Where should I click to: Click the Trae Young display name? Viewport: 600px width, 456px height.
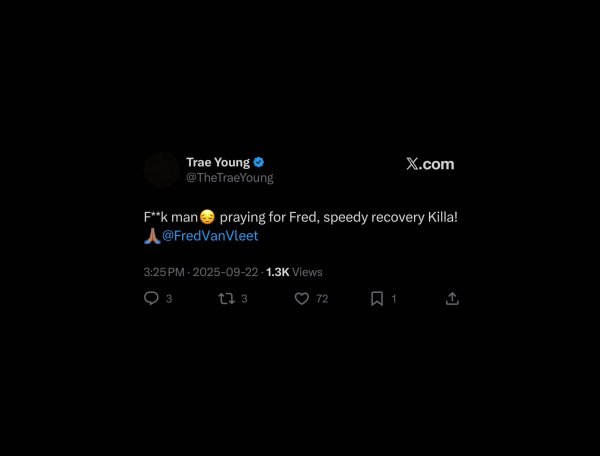pyautogui.click(x=218, y=162)
